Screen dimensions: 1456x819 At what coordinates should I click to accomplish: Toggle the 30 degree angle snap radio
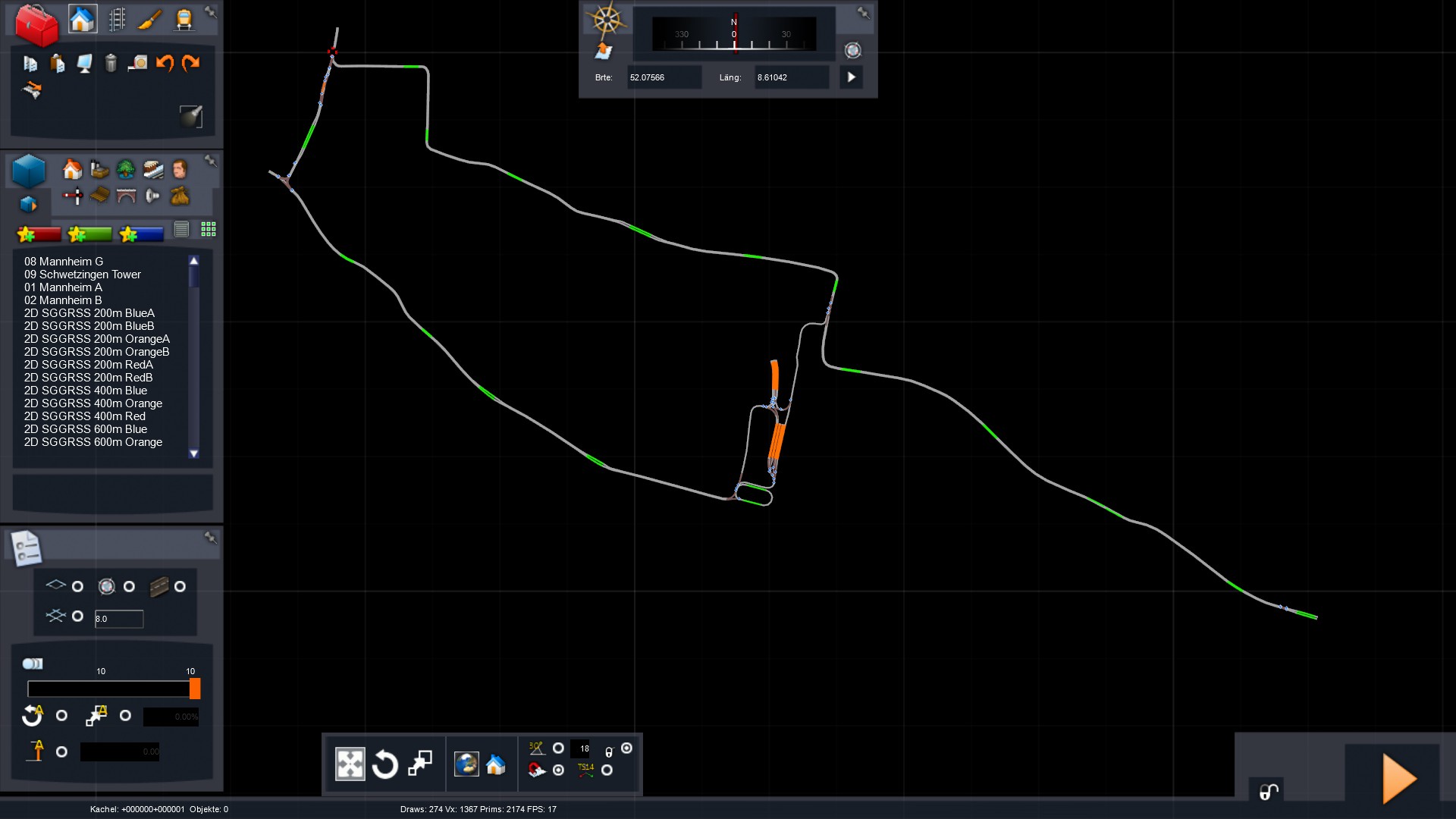pyautogui.click(x=558, y=748)
